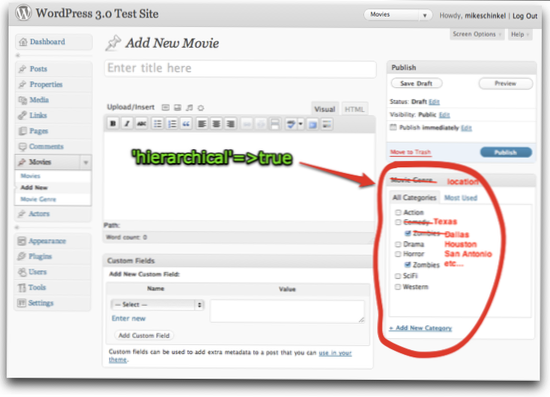Viewport: 550px width, 397px height.
Task: Click the custom field Value text area
Action: tap(287, 311)
